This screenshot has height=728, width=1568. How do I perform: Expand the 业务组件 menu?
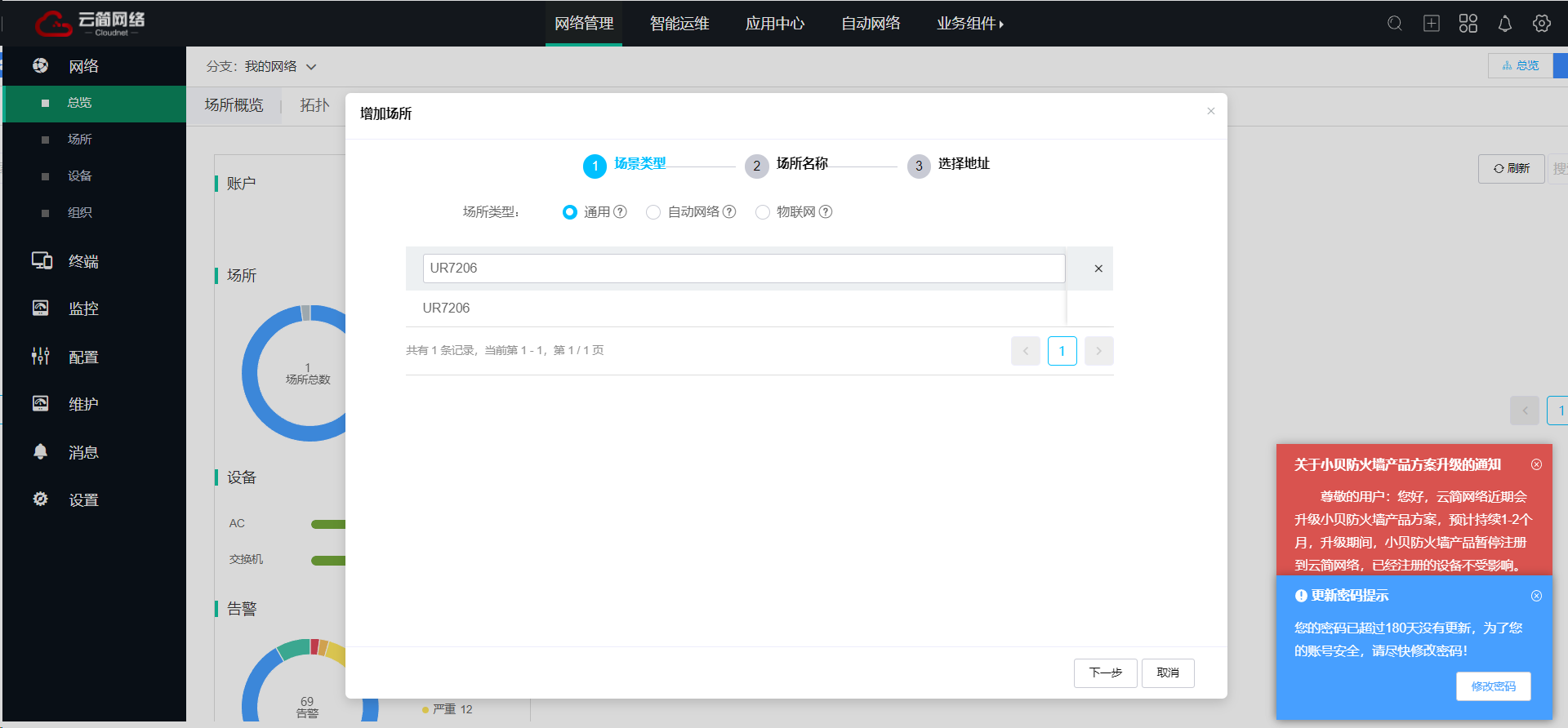click(970, 24)
